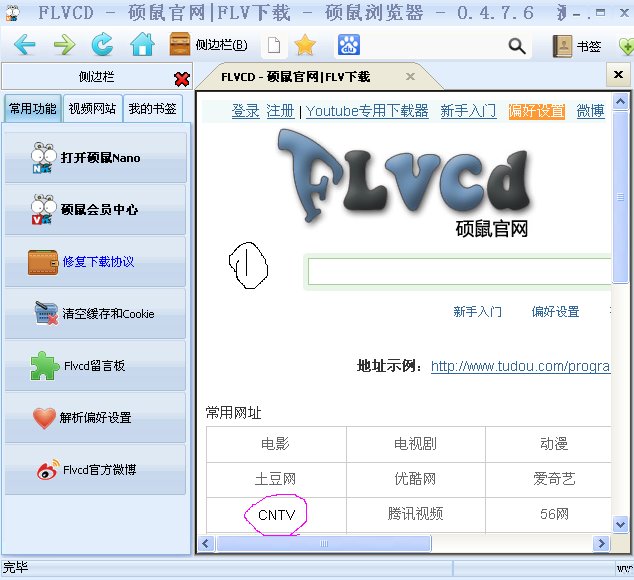This screenshot has height=580, width=634.
Task: Click the green heart plus icon
Action: (x=626, y=47)
